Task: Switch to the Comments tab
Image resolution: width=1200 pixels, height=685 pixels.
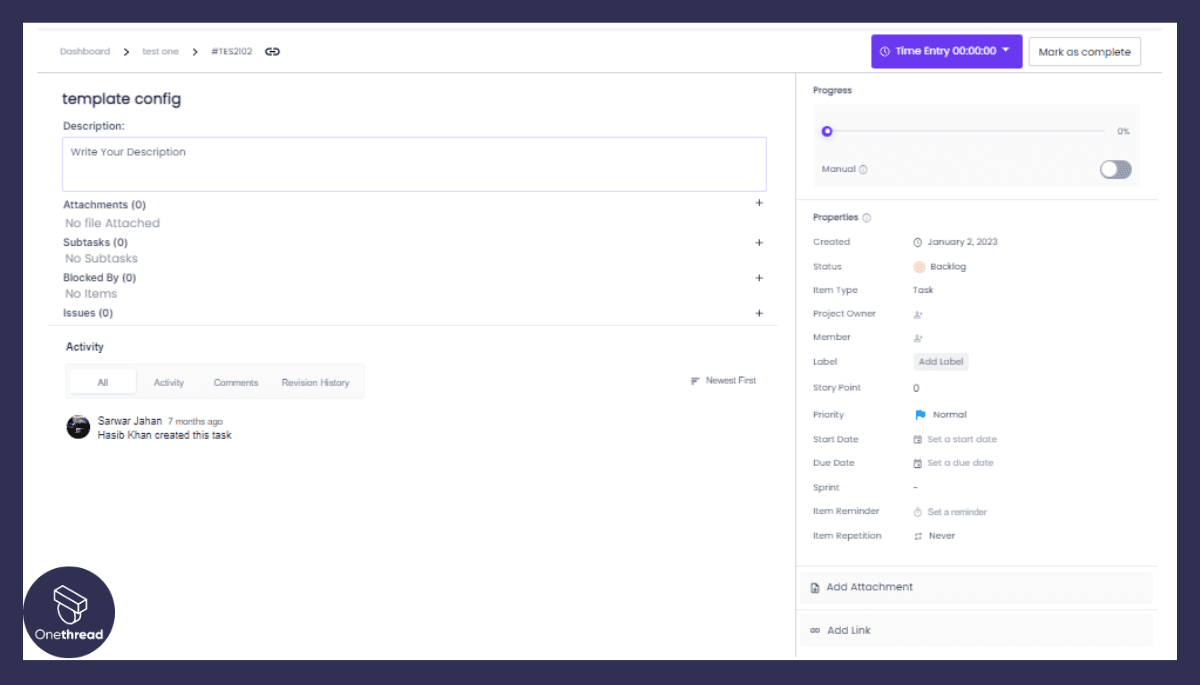Action: point(236,383)
